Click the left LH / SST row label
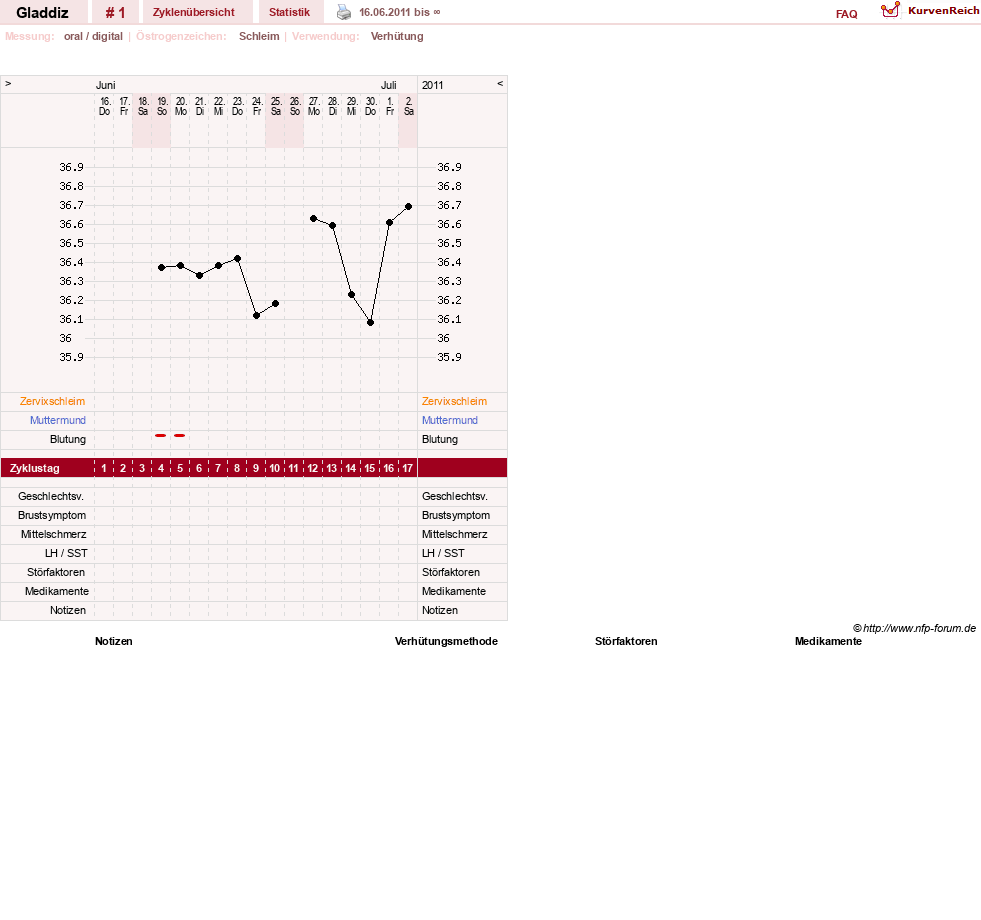Viewport: 981px width, 920px height. point(66,553)
